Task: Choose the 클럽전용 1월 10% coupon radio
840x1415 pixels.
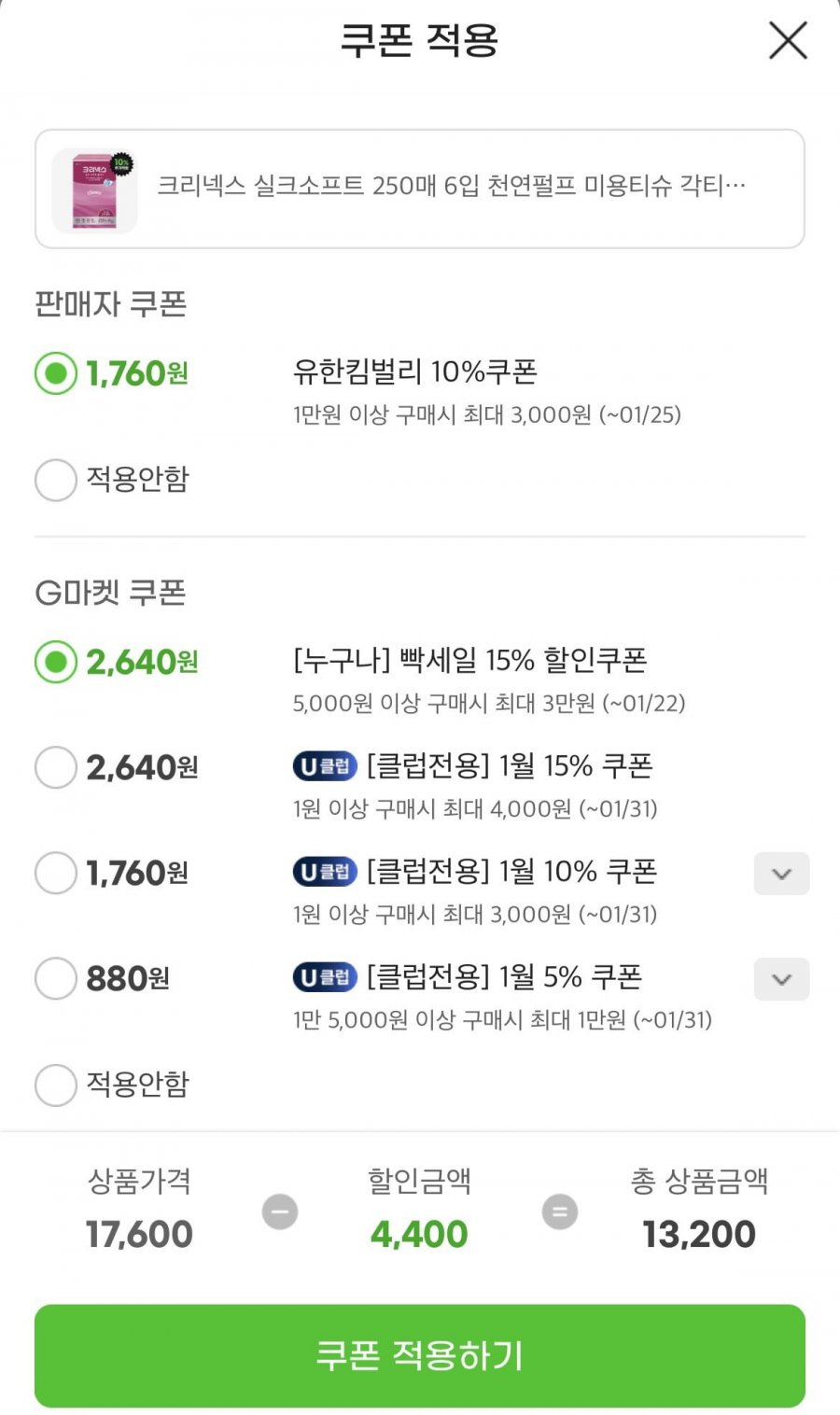Action: click(x=56, y=873)
